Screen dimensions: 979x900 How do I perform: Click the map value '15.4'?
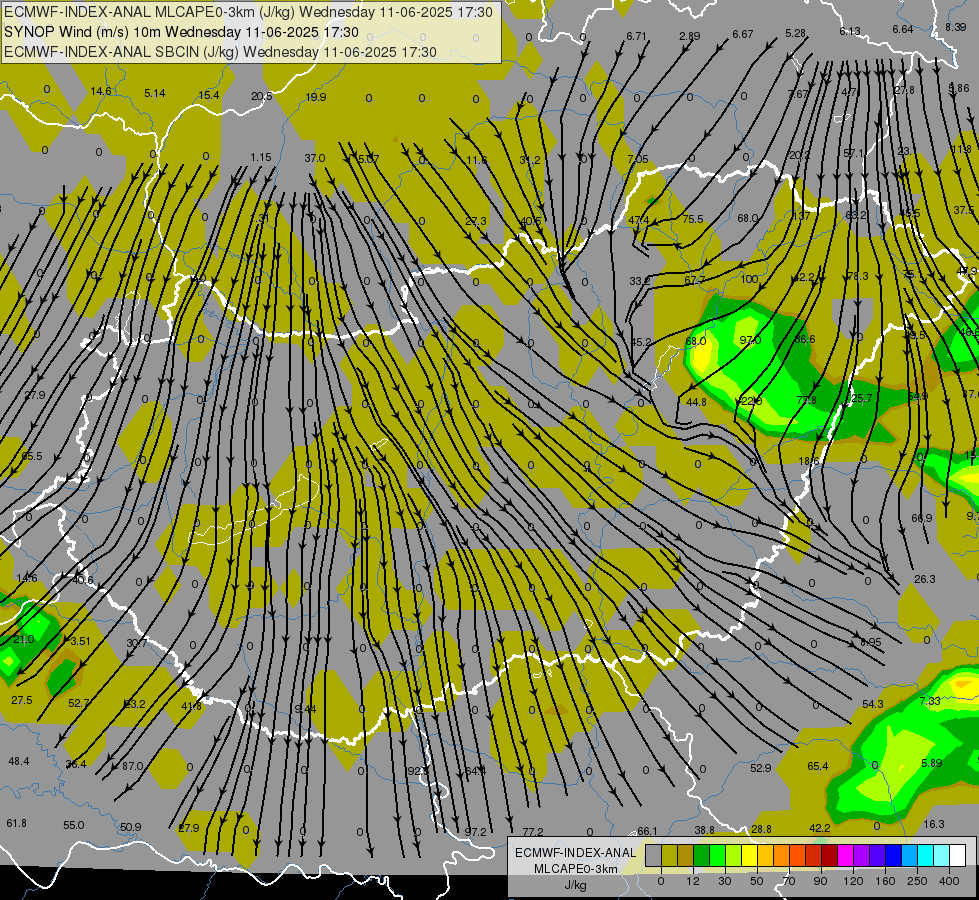pos(209,95)
